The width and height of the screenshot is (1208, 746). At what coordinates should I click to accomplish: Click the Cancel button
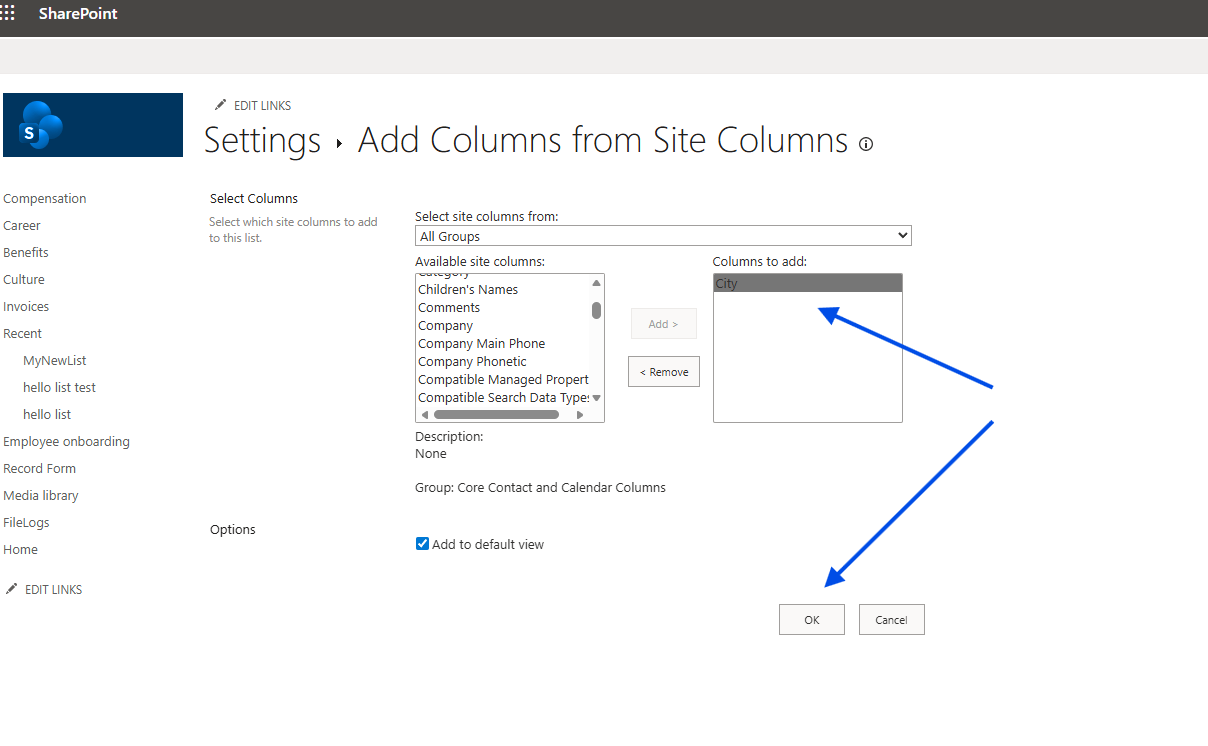[x=891, y=620]
